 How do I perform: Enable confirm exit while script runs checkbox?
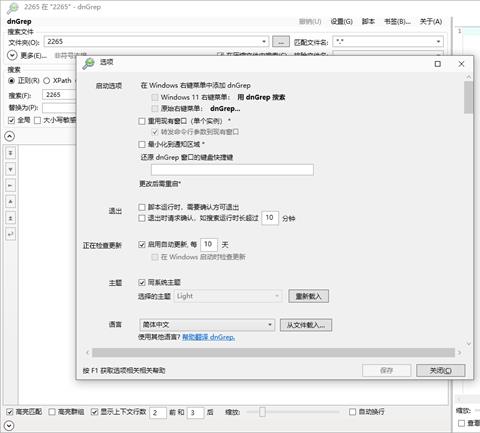[142, 207]
